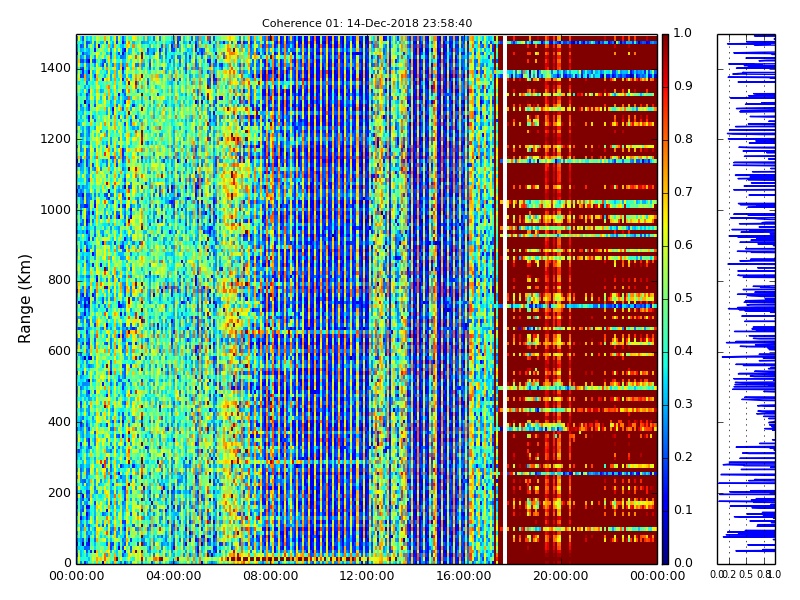This screenshot has height=600, width=800.
Task: Click the 1.0 colorbar label
Action: (x=683, y=33)
